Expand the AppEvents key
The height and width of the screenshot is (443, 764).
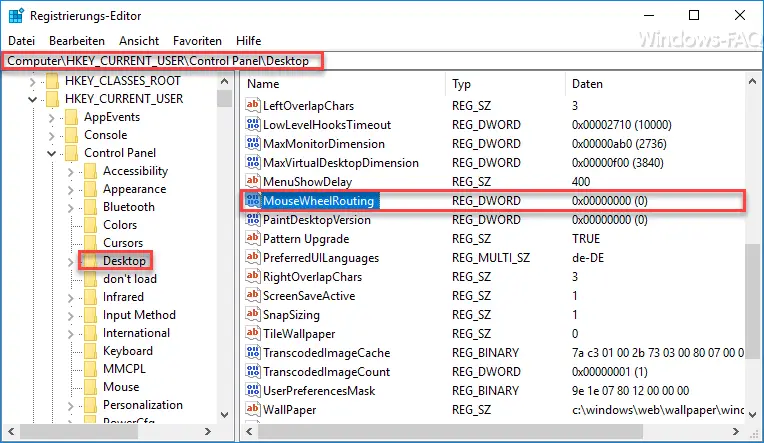click(52, 117)
